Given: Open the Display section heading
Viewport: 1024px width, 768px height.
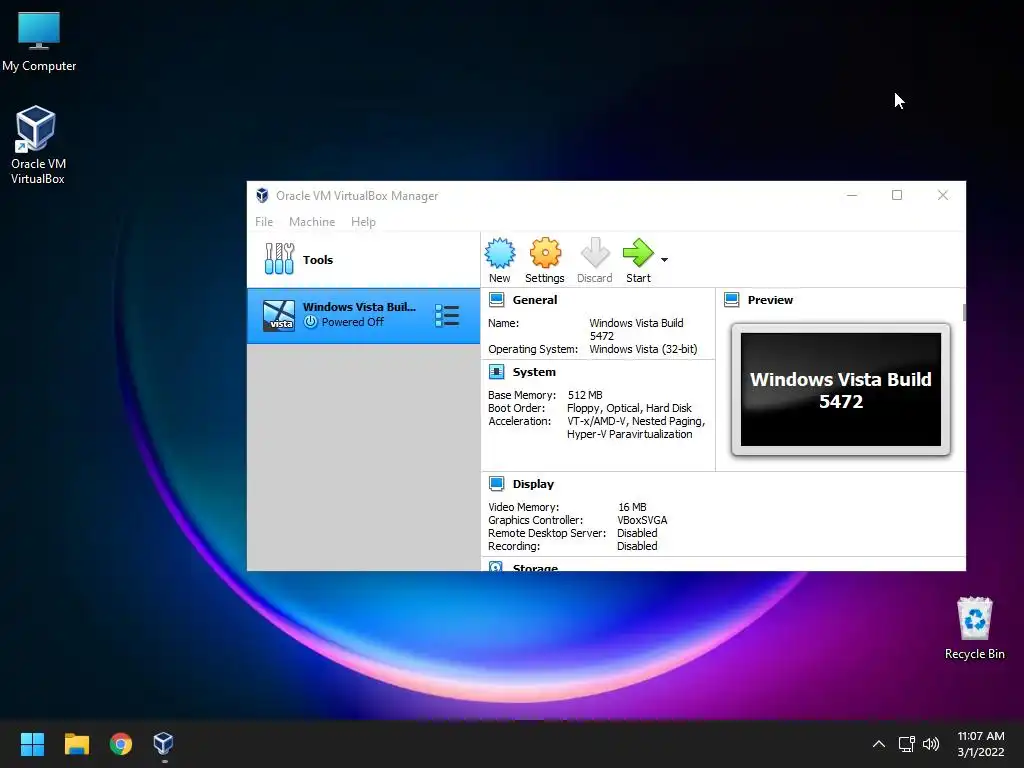Looking at the screenshot, I should point(533,484).
